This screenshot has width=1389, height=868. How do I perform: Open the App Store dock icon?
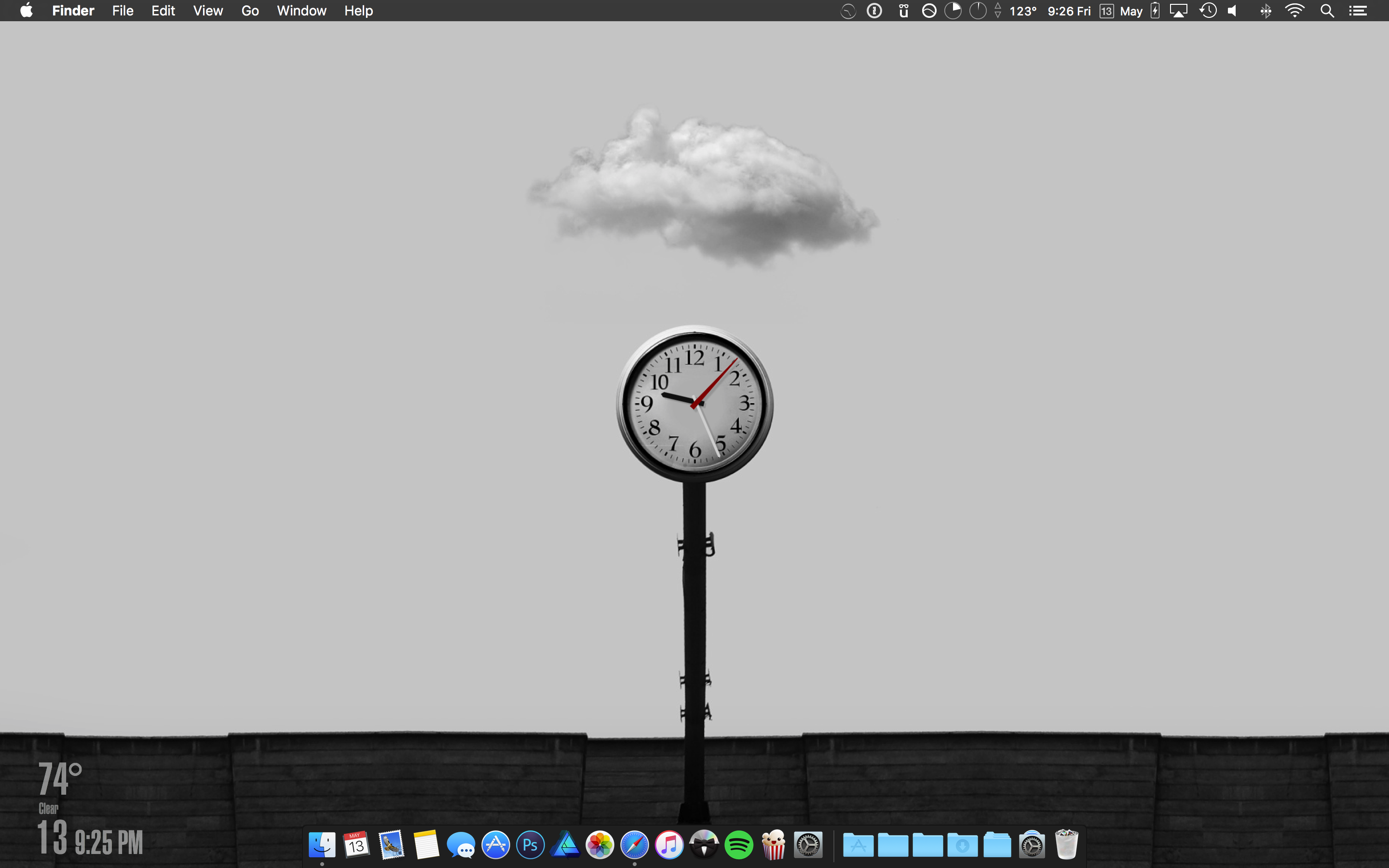(495, 845)
